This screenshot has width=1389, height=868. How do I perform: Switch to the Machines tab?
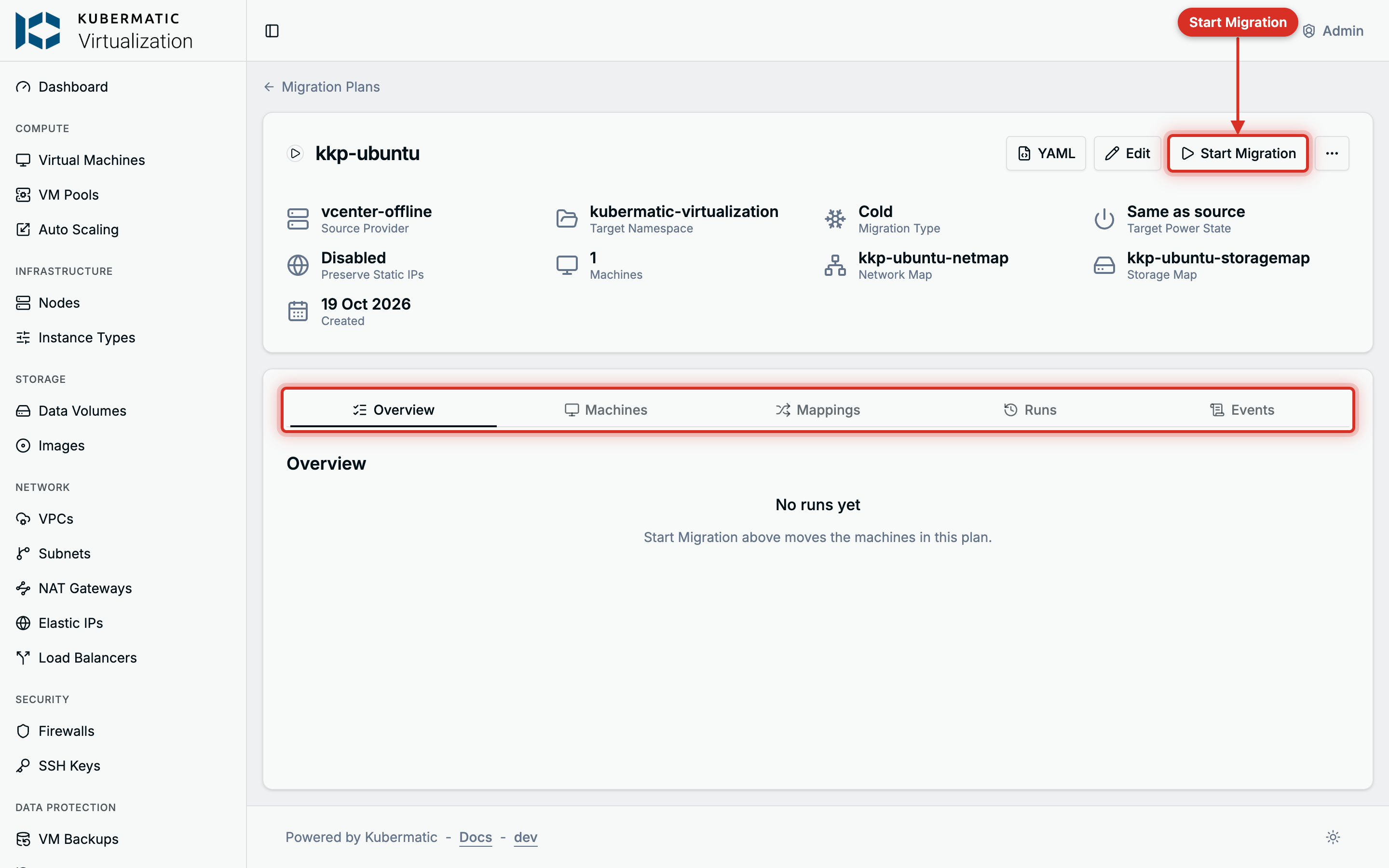(x=606, y=410)
